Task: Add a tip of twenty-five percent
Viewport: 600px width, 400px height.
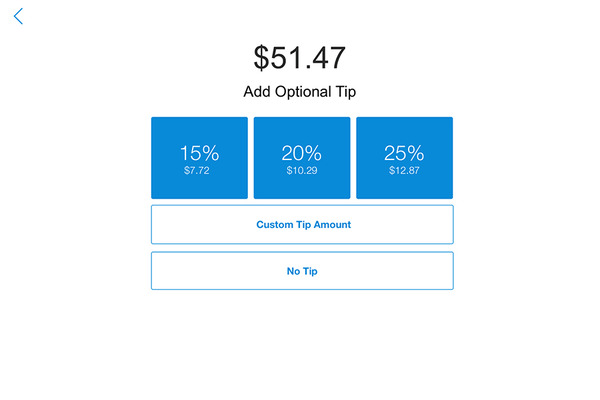Action: click(x=404, y=158)
